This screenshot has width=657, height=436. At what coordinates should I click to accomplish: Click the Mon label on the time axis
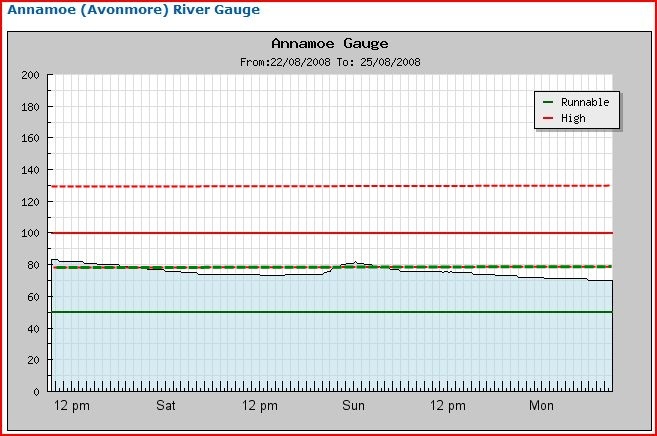(x=541, y=405)
